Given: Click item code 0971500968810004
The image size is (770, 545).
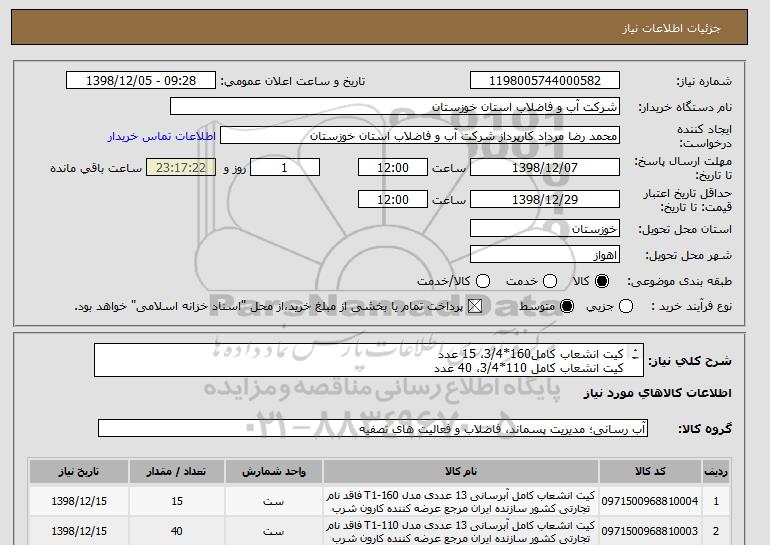Looking at the screenshot, I should click(x=650, y=501).
